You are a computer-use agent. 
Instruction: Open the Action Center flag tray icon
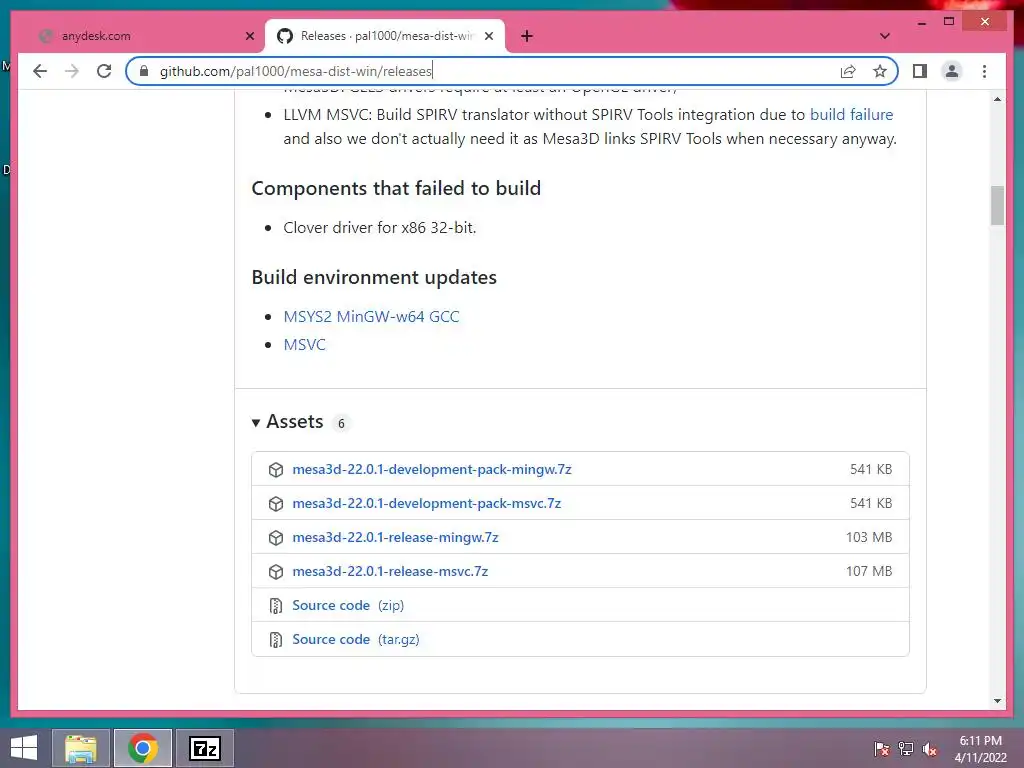[882, 749]
